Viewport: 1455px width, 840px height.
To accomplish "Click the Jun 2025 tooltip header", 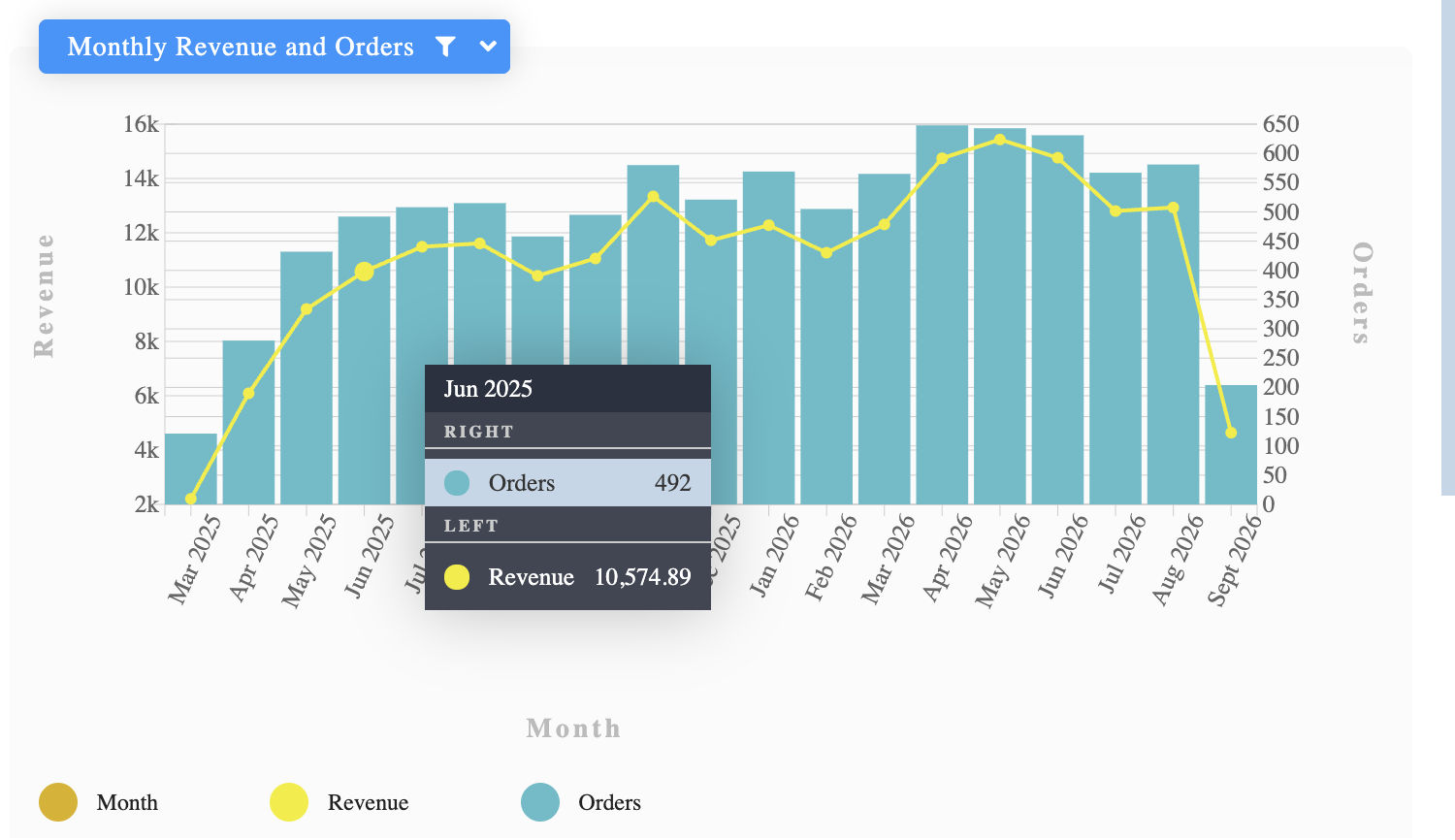I will (x=567, y=389).
